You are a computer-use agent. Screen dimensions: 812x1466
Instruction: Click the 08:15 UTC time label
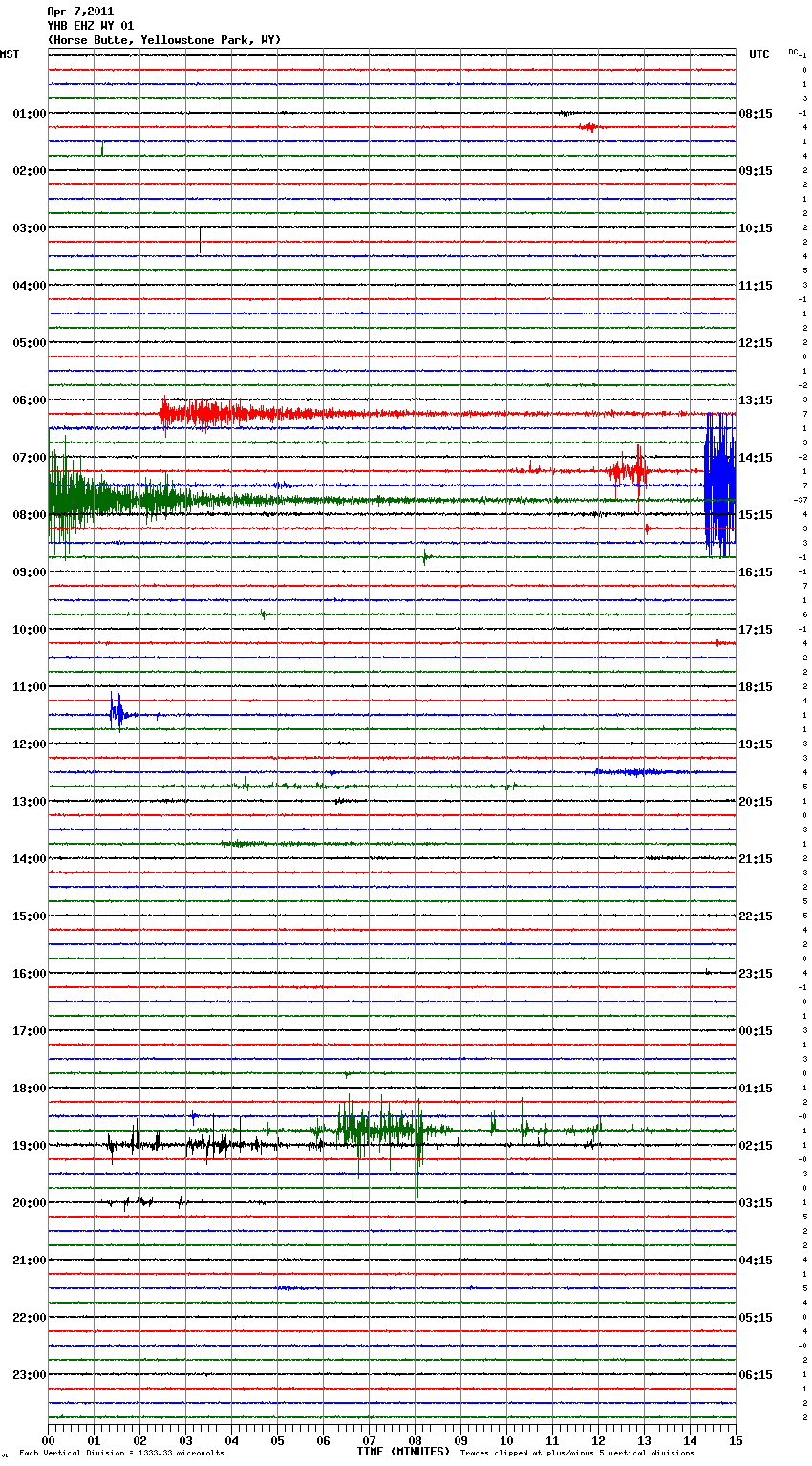(x=756, y=114)
